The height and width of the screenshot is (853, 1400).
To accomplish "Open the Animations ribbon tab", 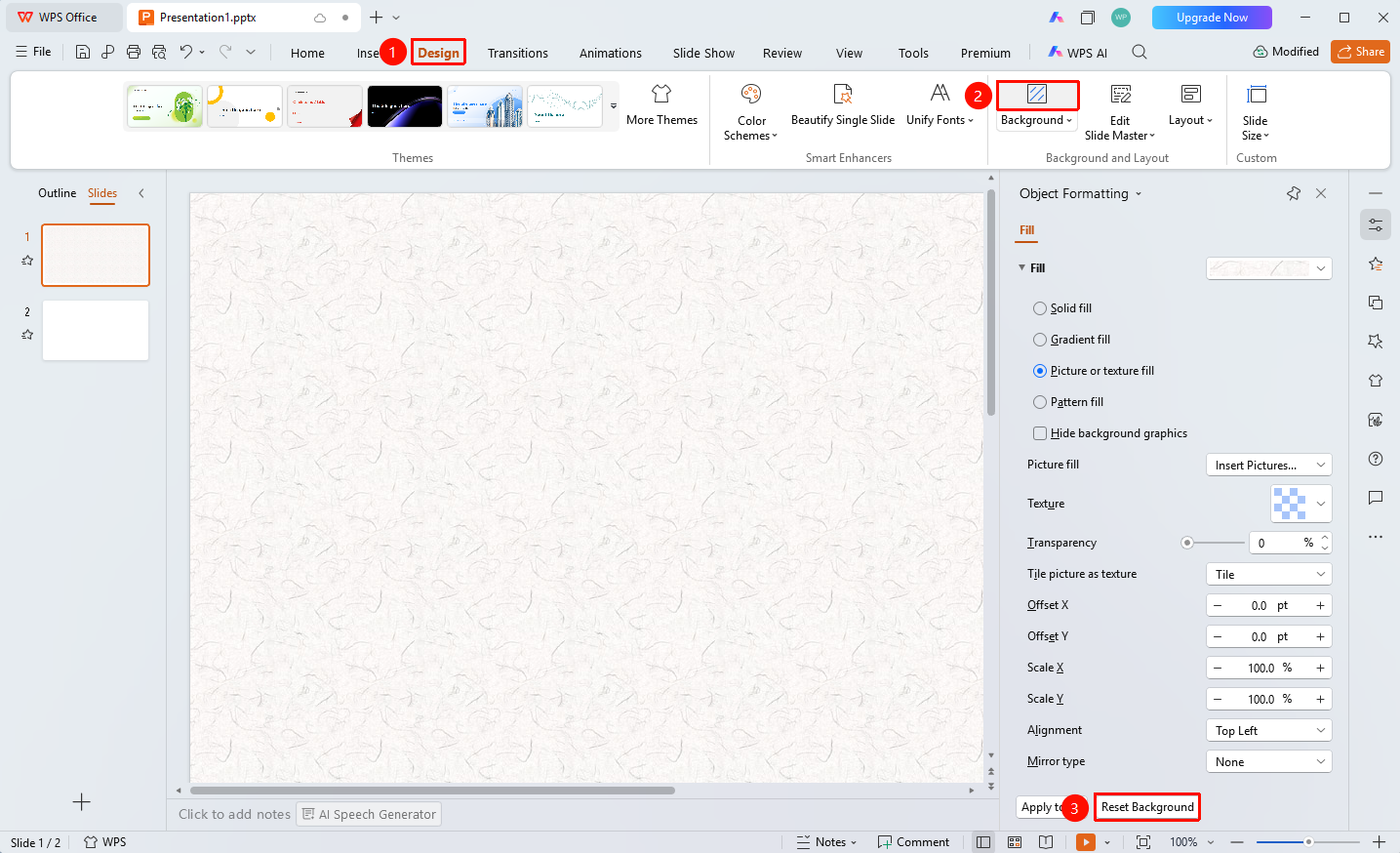I will 611,53.
